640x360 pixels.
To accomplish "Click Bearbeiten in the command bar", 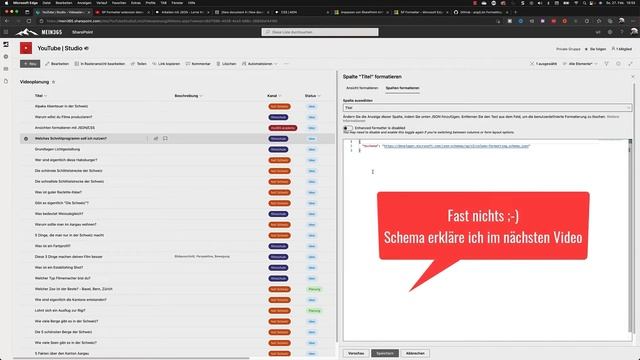I will click(x=57, y=64).
